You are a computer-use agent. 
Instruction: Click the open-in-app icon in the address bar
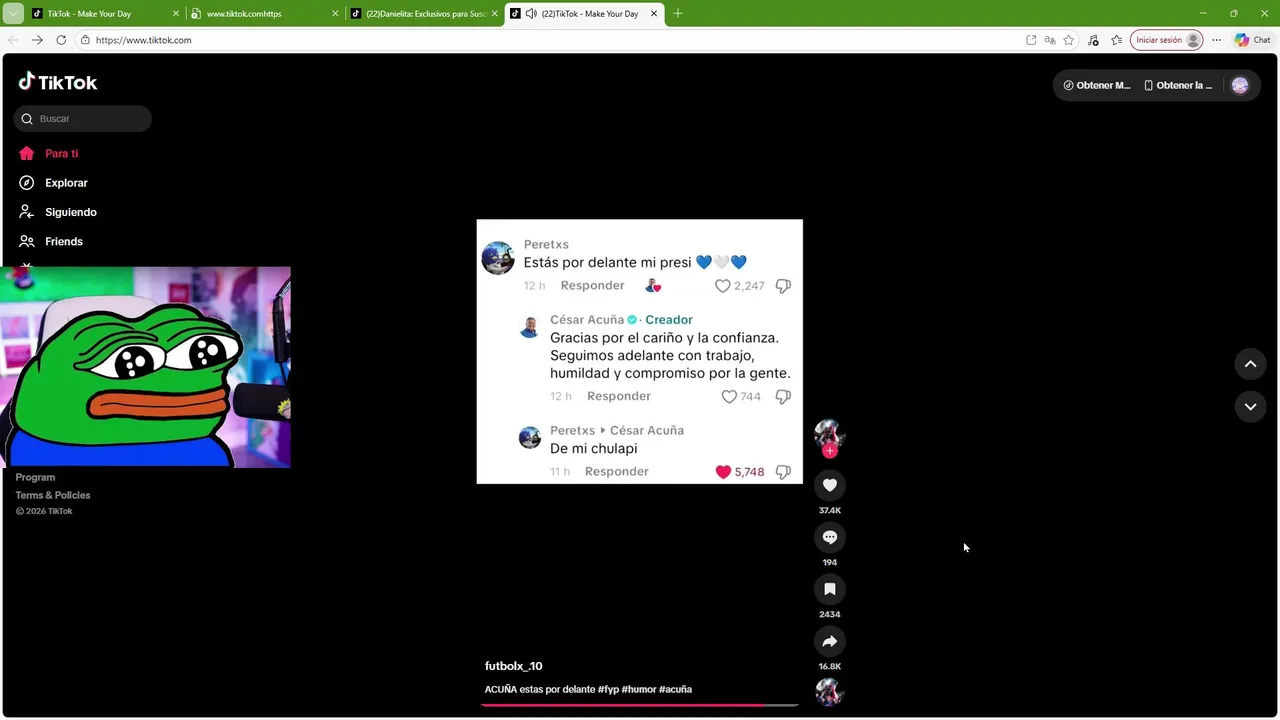(1031, 40)
